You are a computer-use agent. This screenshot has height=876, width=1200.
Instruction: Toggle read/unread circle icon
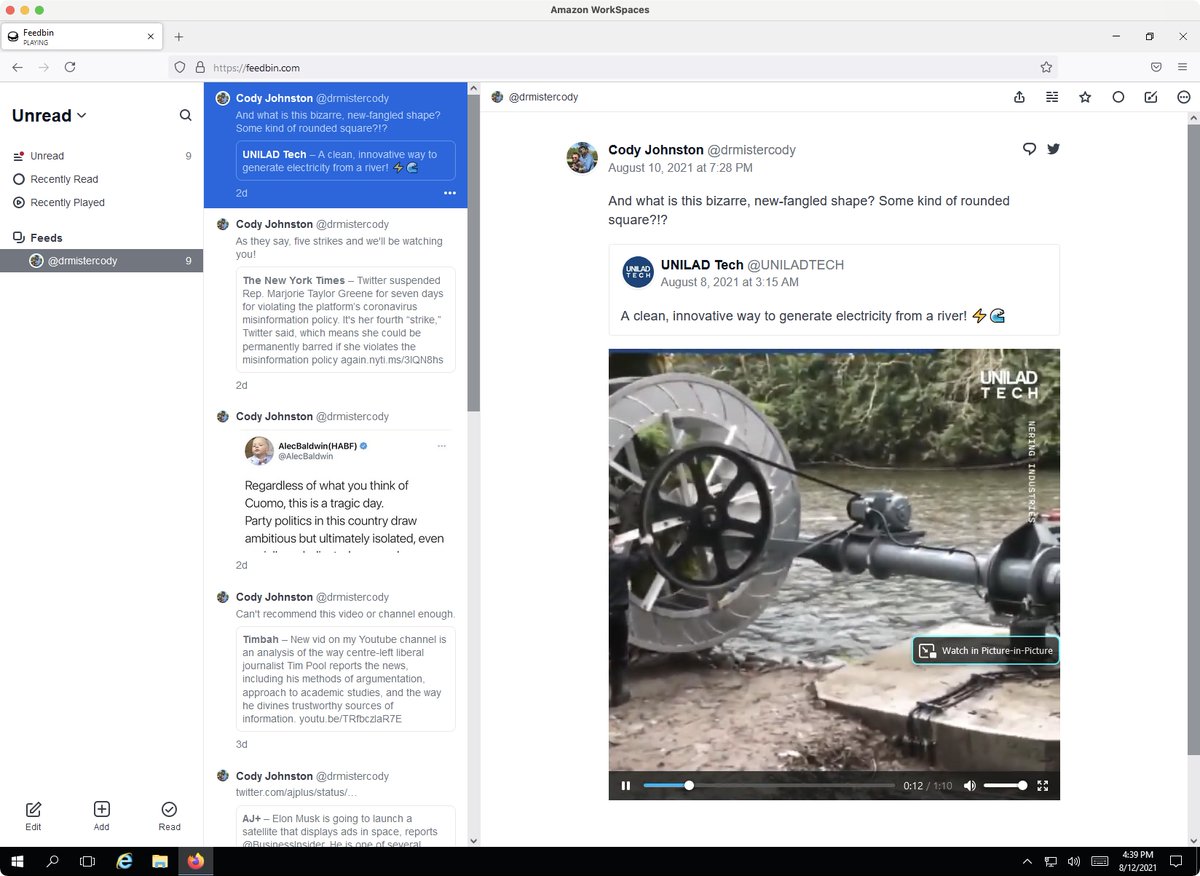click(1118, 97)
